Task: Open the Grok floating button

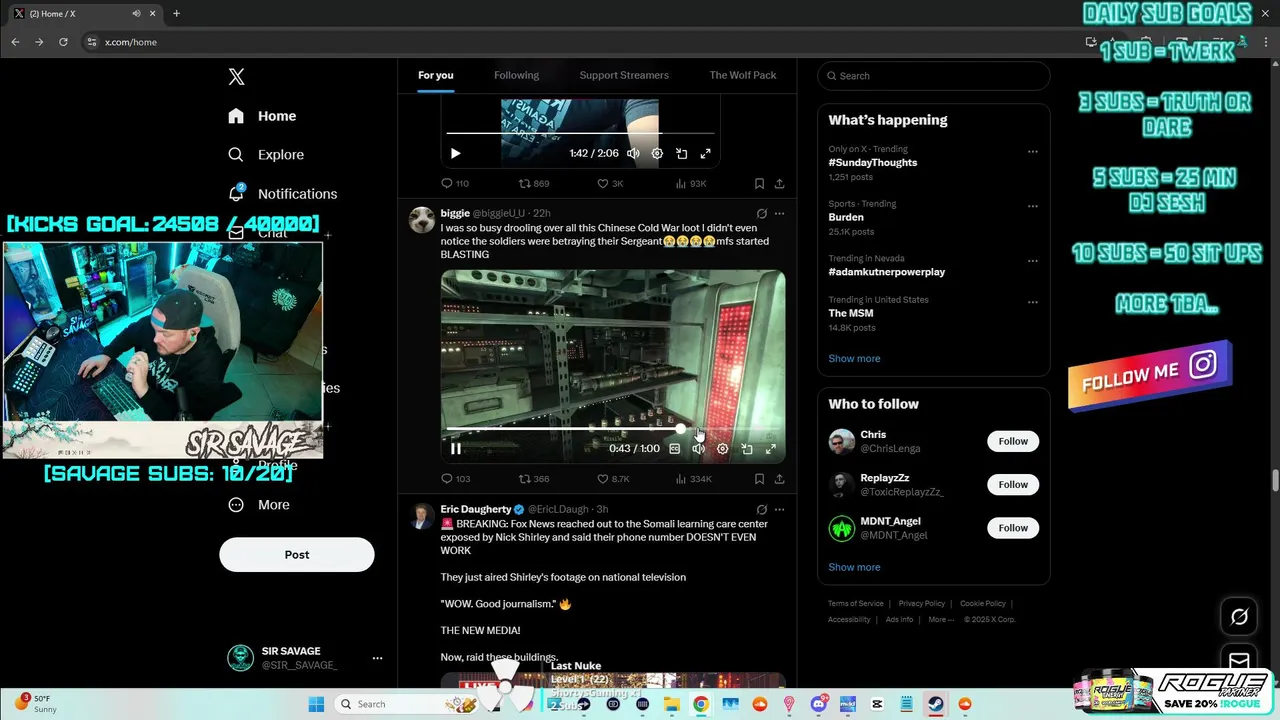Action: pyautogui.click(x=1239, y=617)
